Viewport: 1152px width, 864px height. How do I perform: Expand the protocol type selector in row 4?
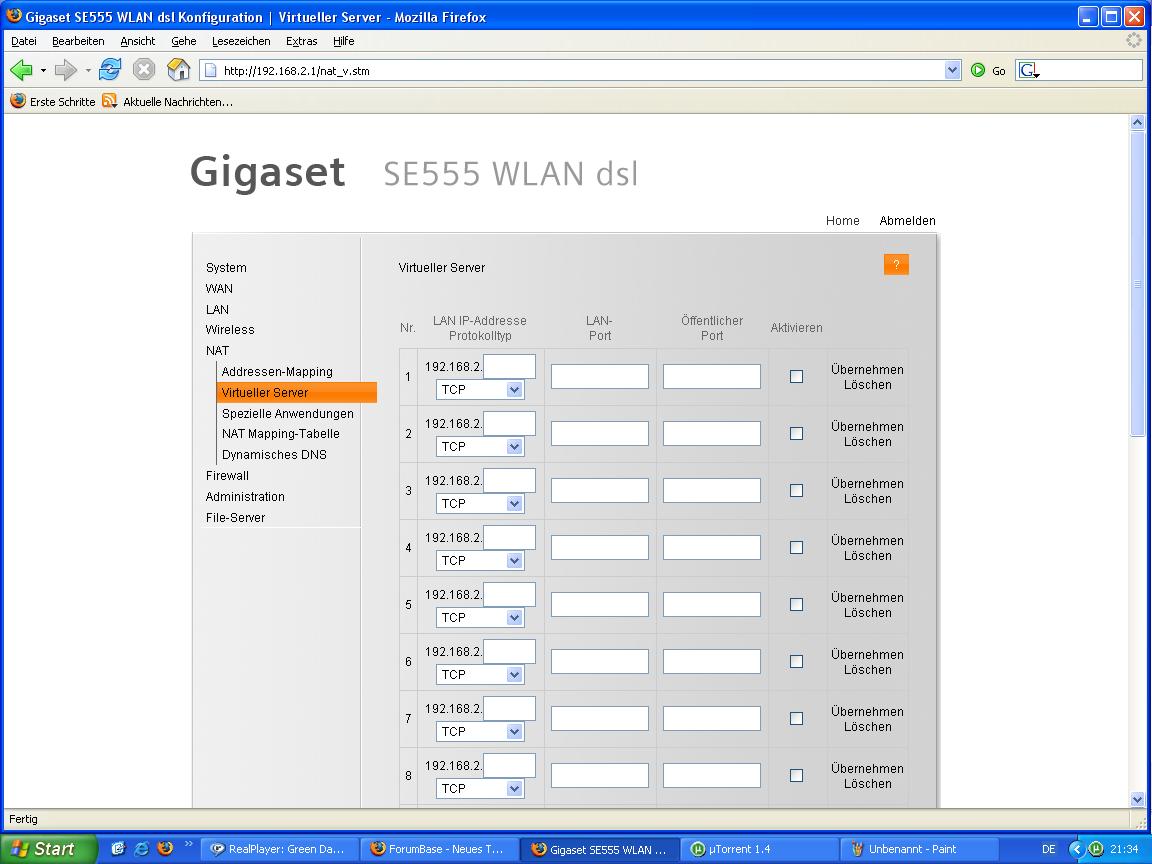click(480, 561)
